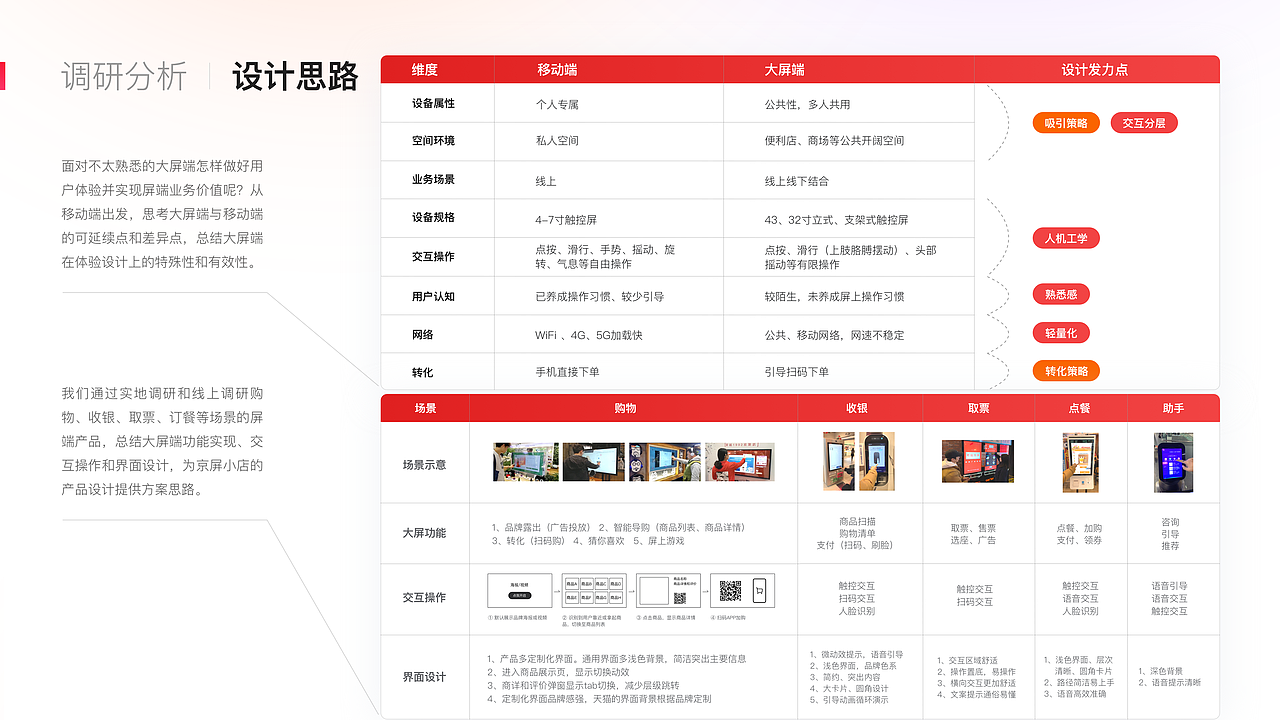Click the 场景 header in scenario table
Screen dimensions: 1280x720
point(425,409)
